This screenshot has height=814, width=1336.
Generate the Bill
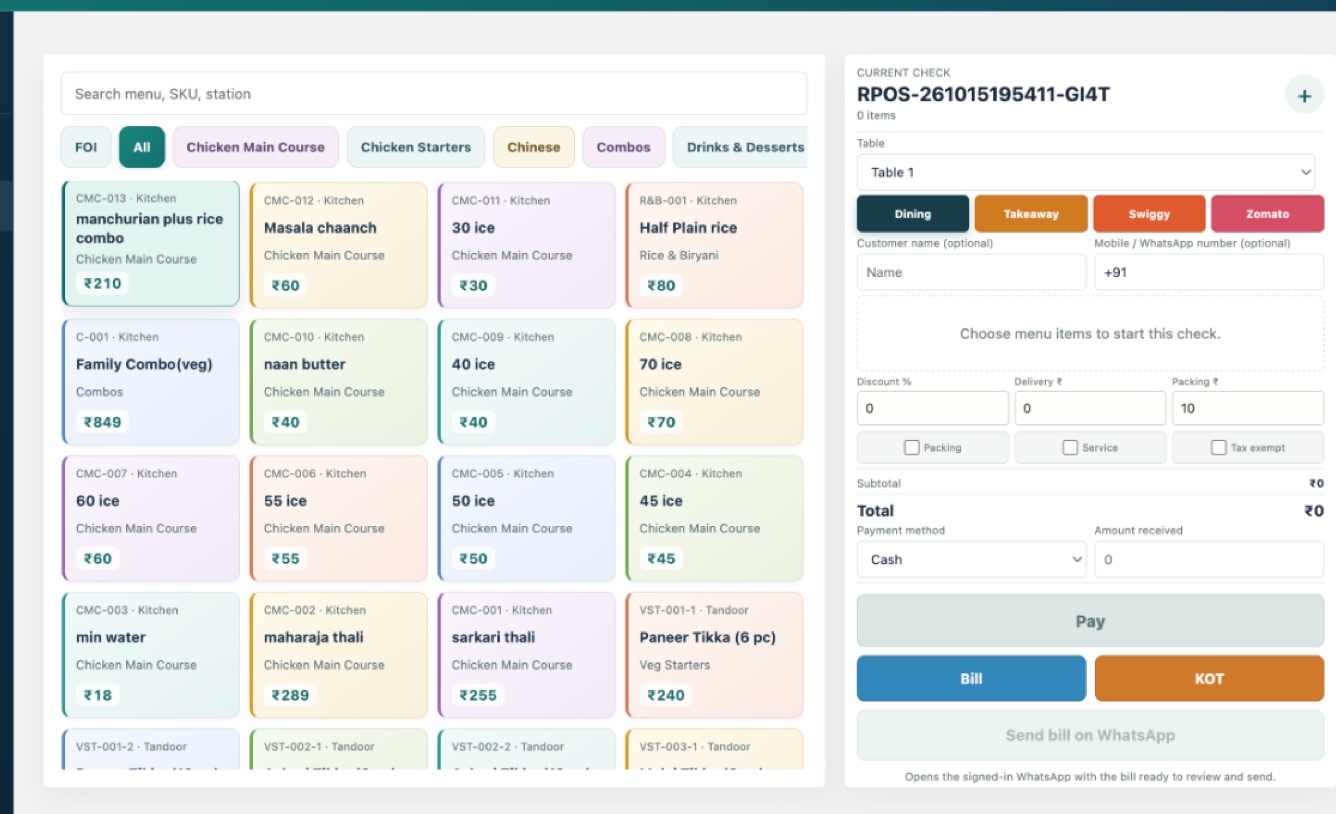[x=971, y=679]
